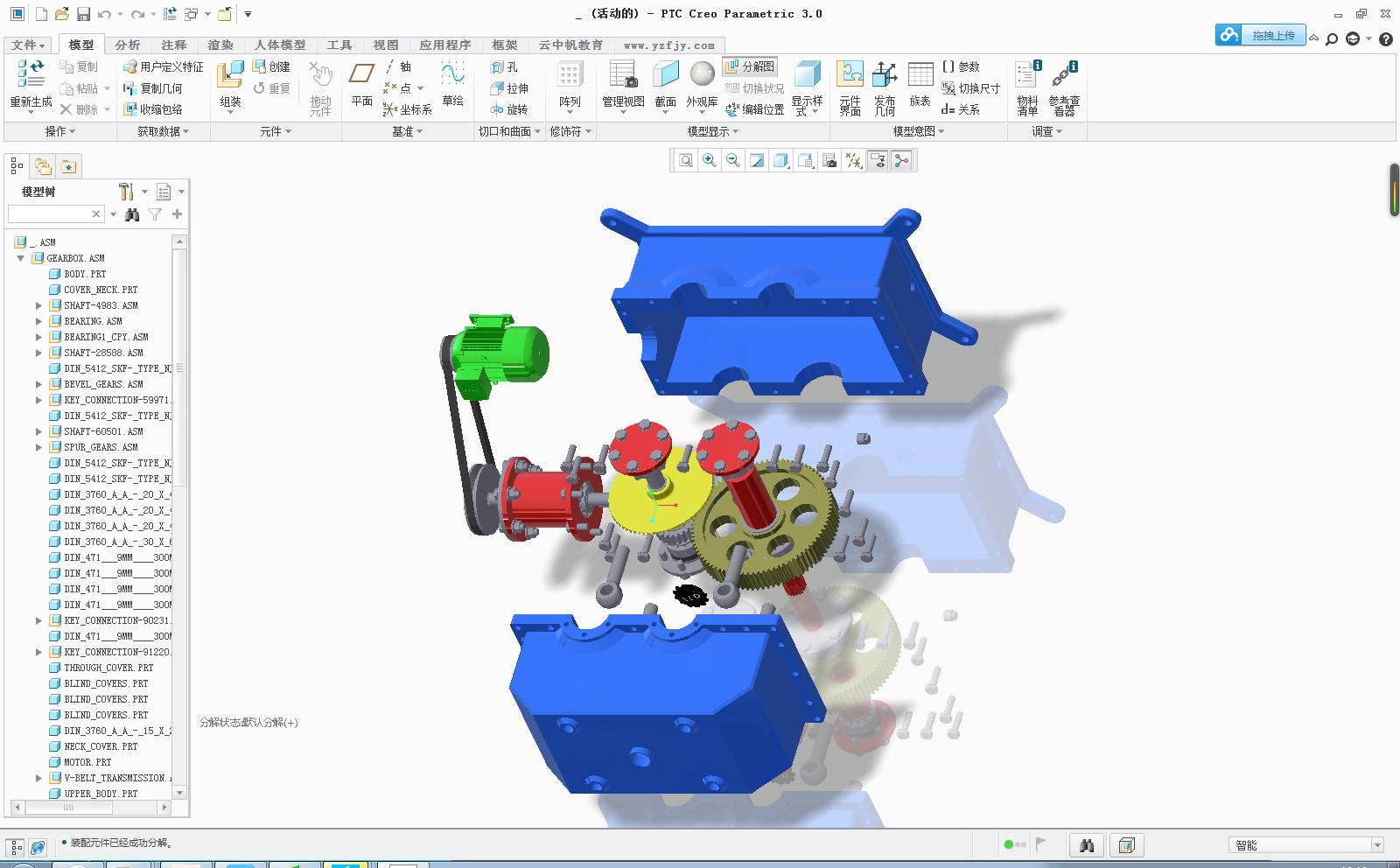Click the 拖拽上传 upload button
This screenshot has width=1400, height=868.
tap(1260, 35)
